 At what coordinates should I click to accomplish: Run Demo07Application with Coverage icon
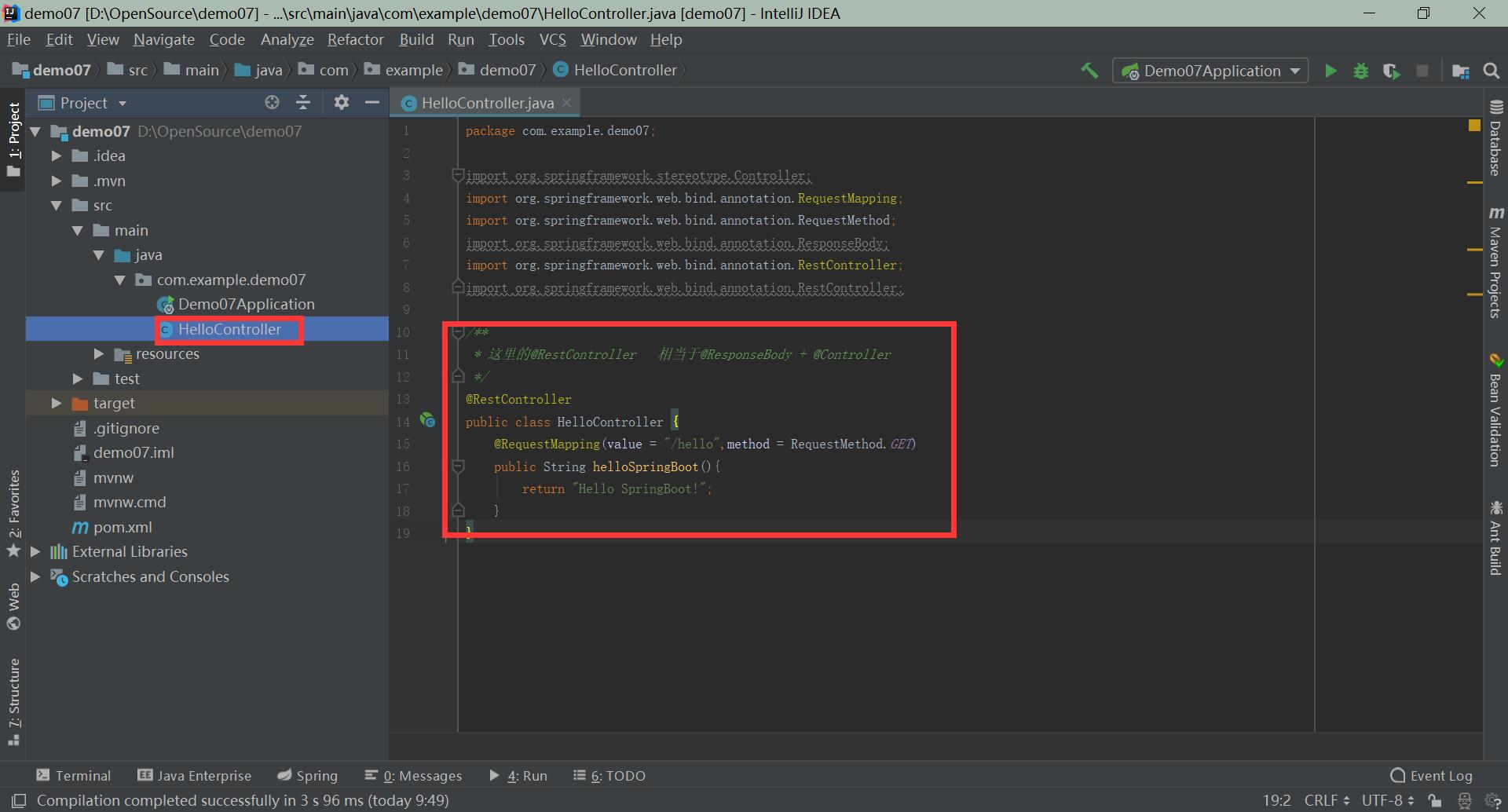point(1392,70)
